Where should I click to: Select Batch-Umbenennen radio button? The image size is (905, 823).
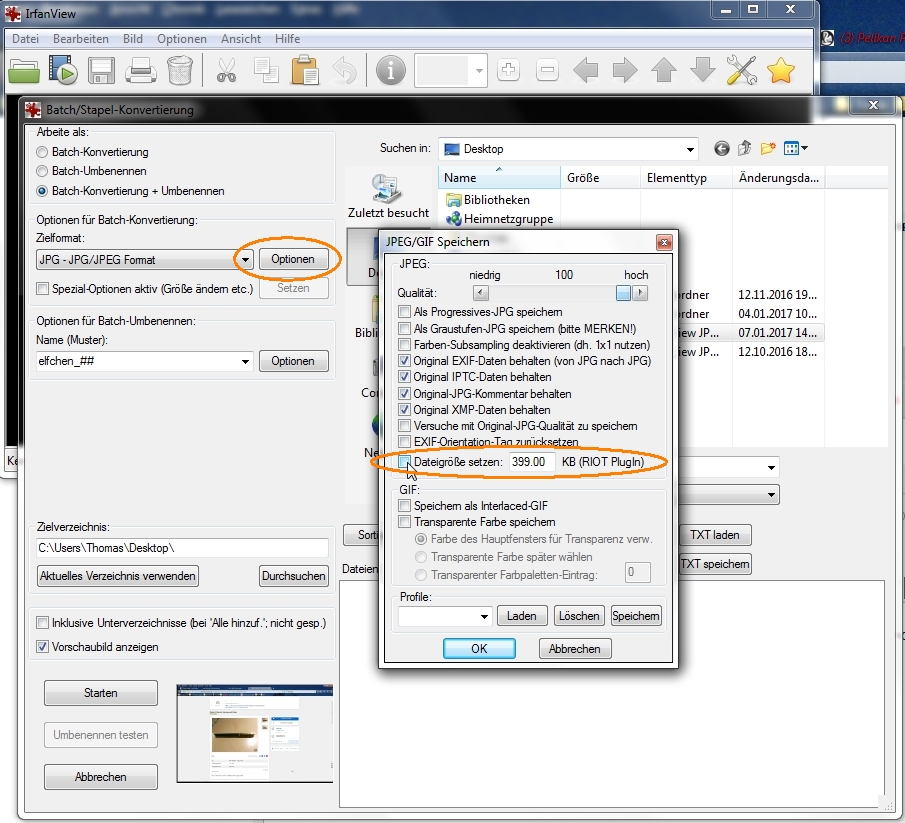pos(42,171)
